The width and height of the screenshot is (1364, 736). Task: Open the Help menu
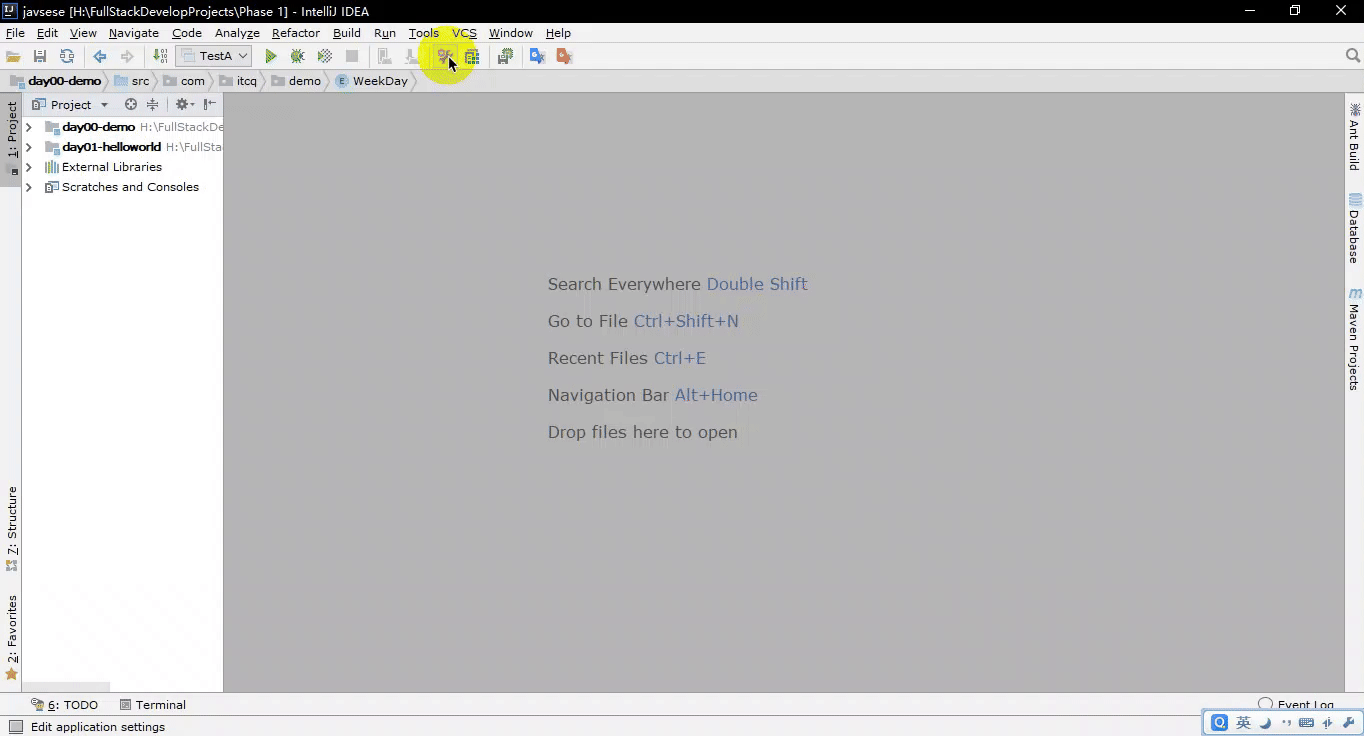(x=558, y=33)
